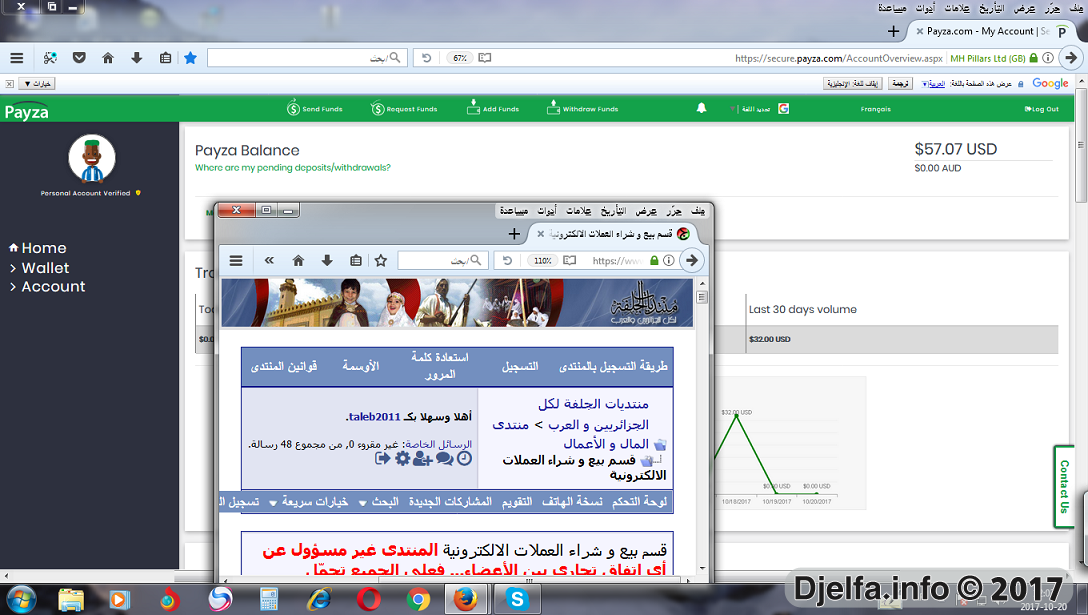This screenshot has height=615, width=1088.
Task: Toggle reader view icon in Payza address bar
Action: (485, 58)
